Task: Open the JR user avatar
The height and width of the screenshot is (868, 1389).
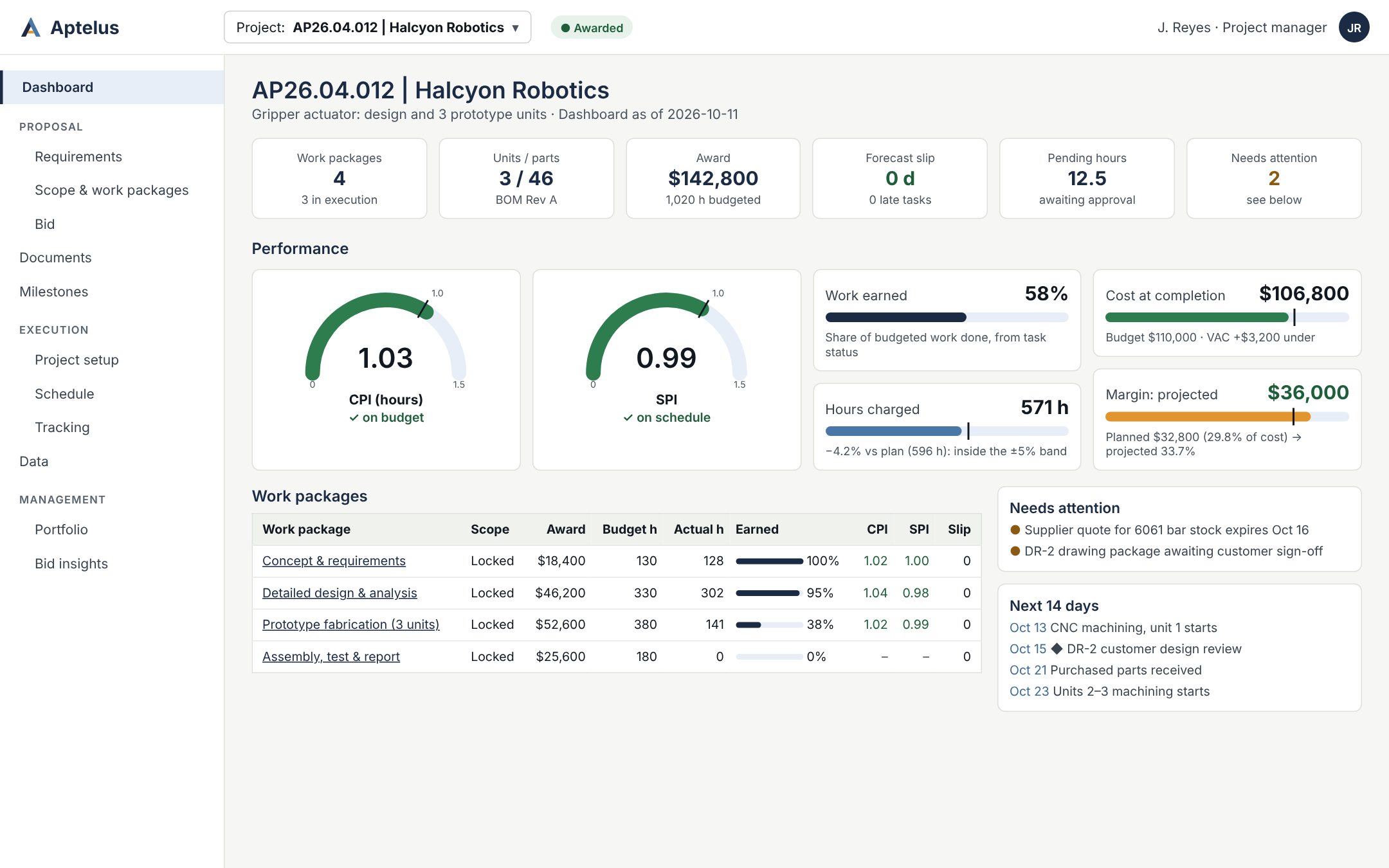Action: [1354, 28]
